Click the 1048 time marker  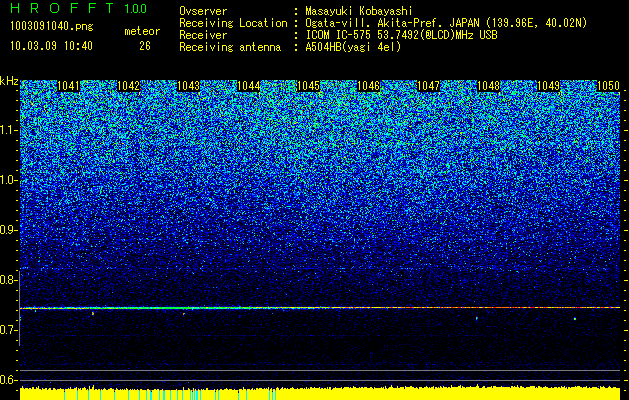[x=488, y=86]
